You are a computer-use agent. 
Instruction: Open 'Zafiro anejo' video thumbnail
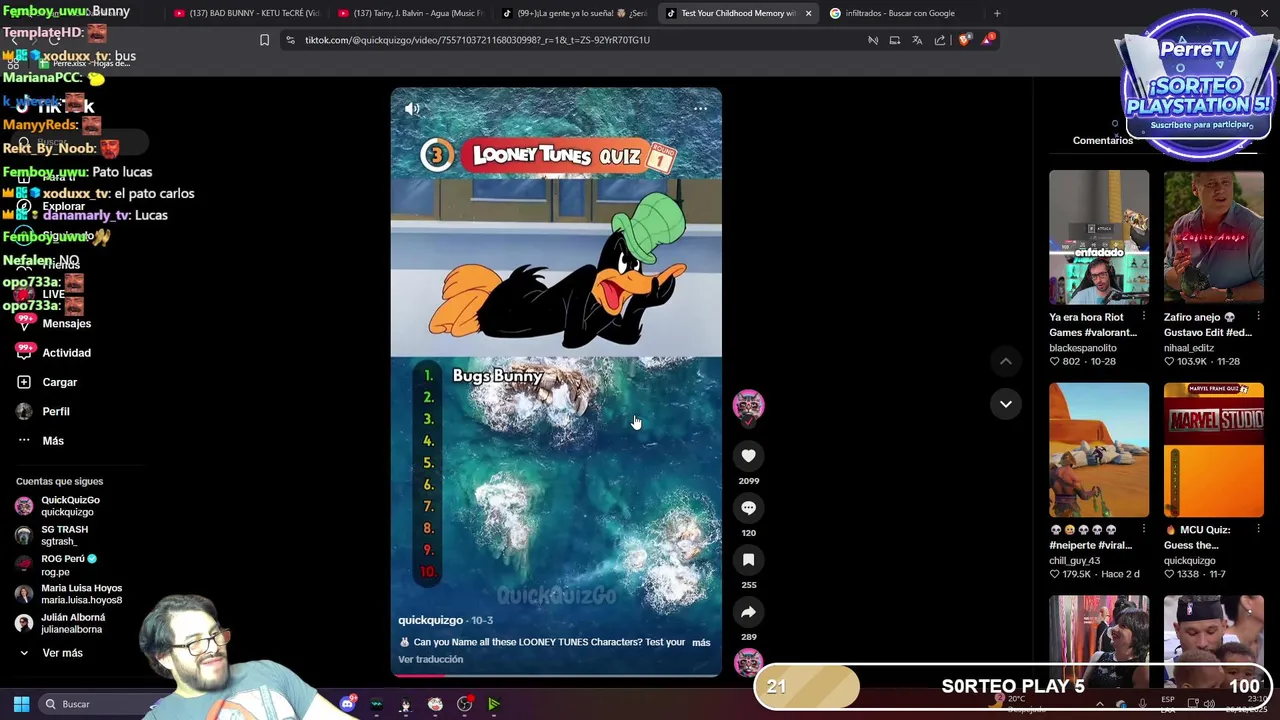coord(1213,237)
